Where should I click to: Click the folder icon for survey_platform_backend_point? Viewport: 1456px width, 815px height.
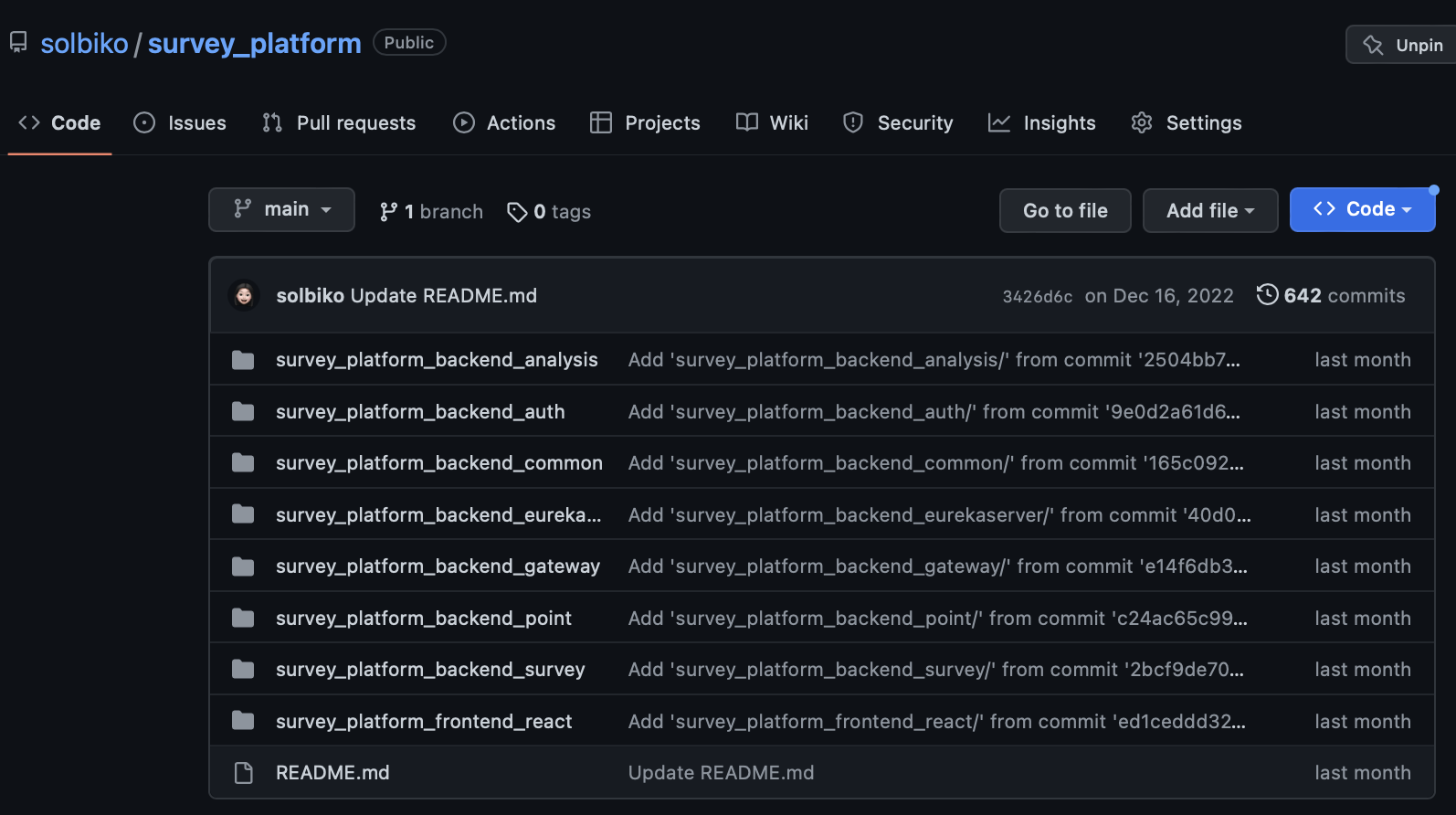click(x=243, y=619)
